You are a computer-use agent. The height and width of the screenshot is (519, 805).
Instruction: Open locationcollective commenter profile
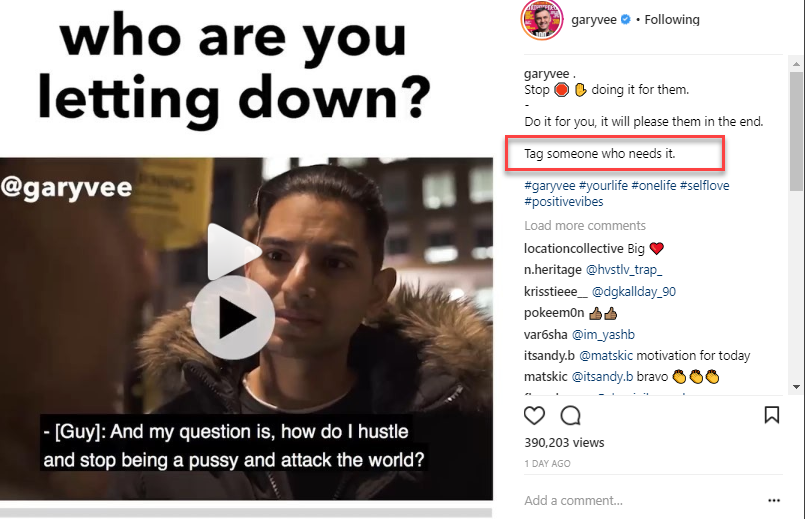pos(573,248)
